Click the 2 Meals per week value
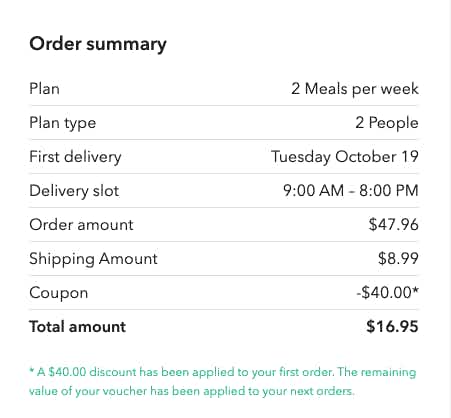 pyautogui.click(x=355, y=89)
